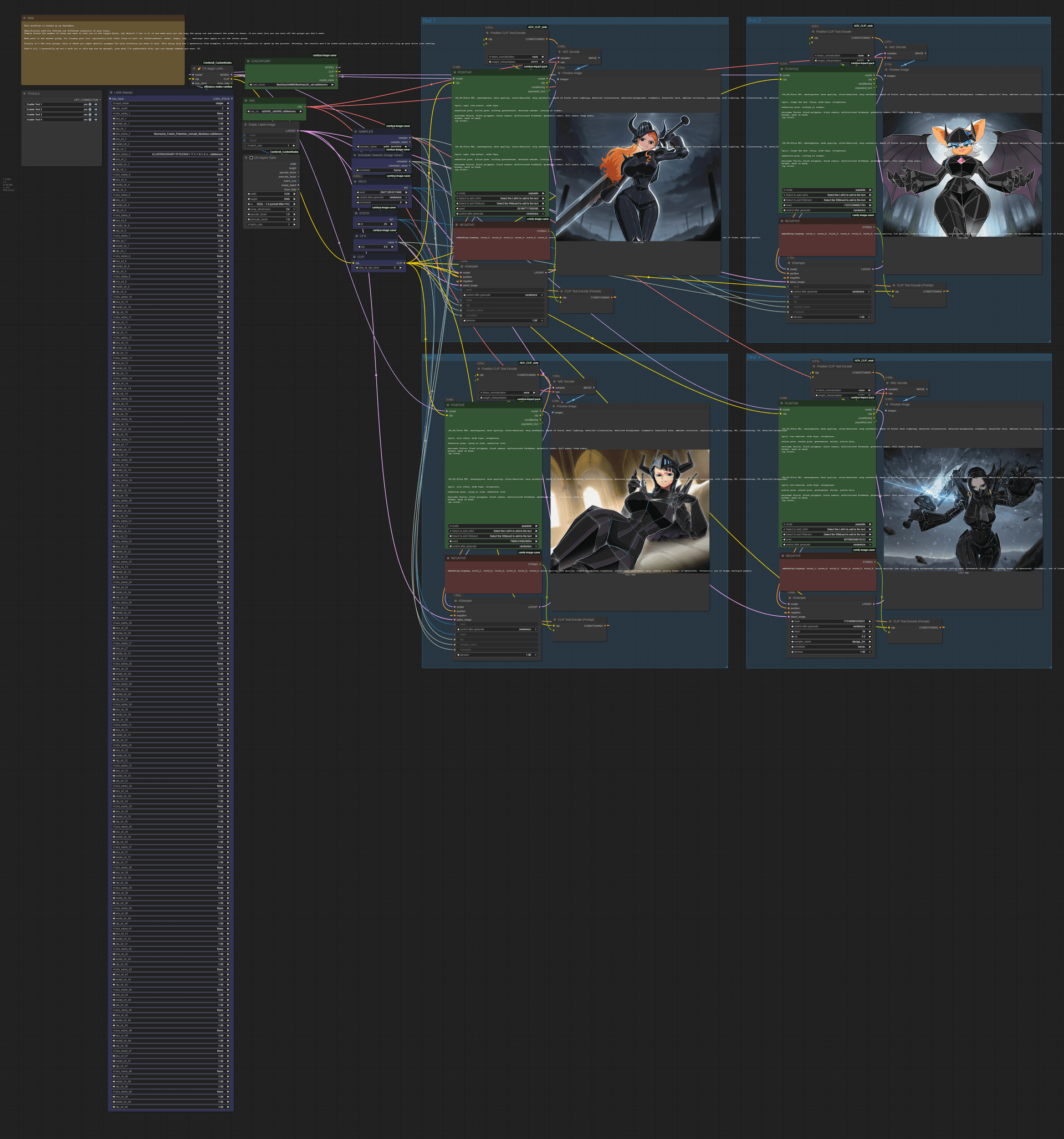
Task: Adjust lora_wt_1 weight in LoRA Stacker
Action: [x=171, y=119]
